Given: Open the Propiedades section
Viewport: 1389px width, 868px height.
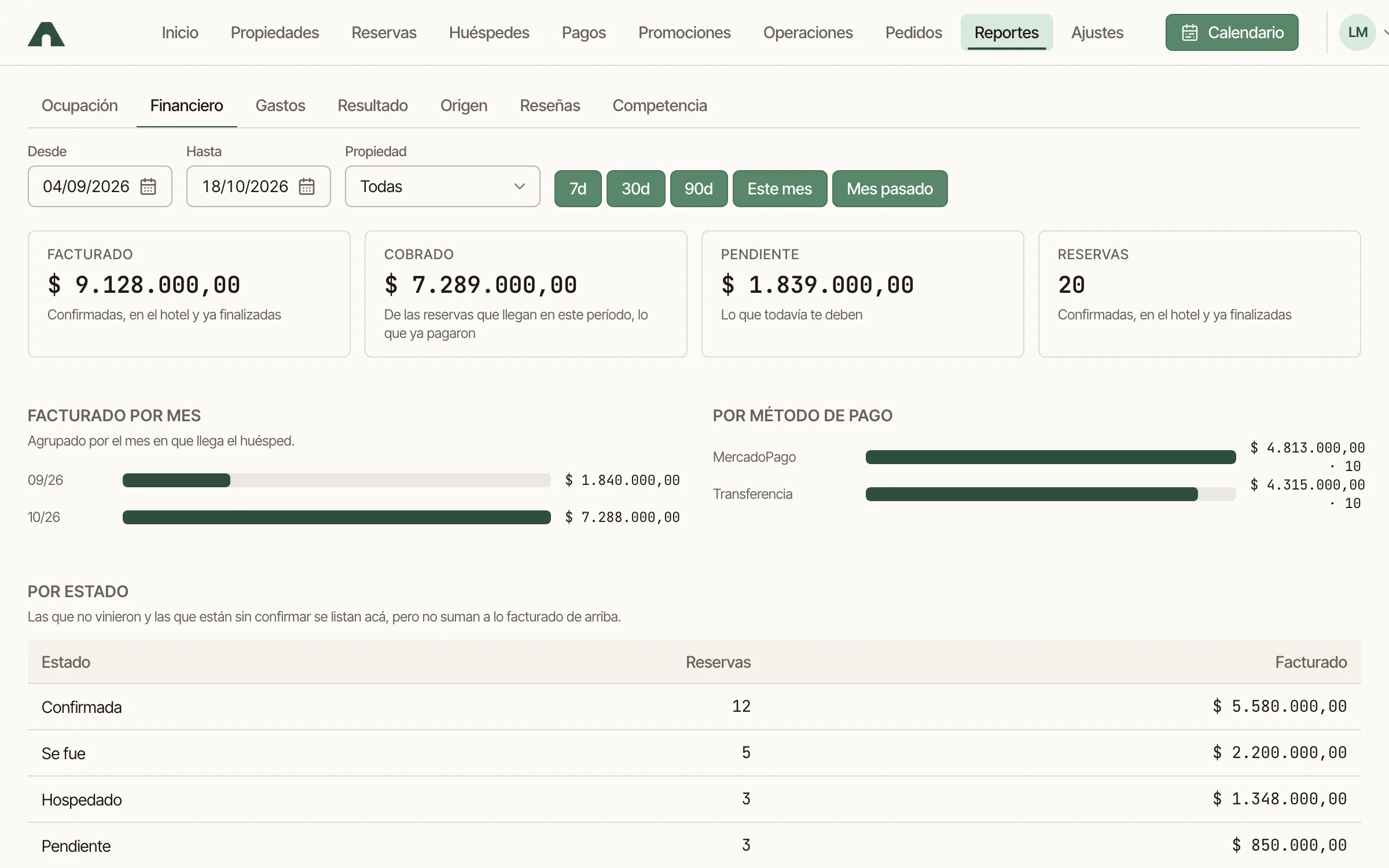Looking at the screenshot, I should (x=275, y=32).
